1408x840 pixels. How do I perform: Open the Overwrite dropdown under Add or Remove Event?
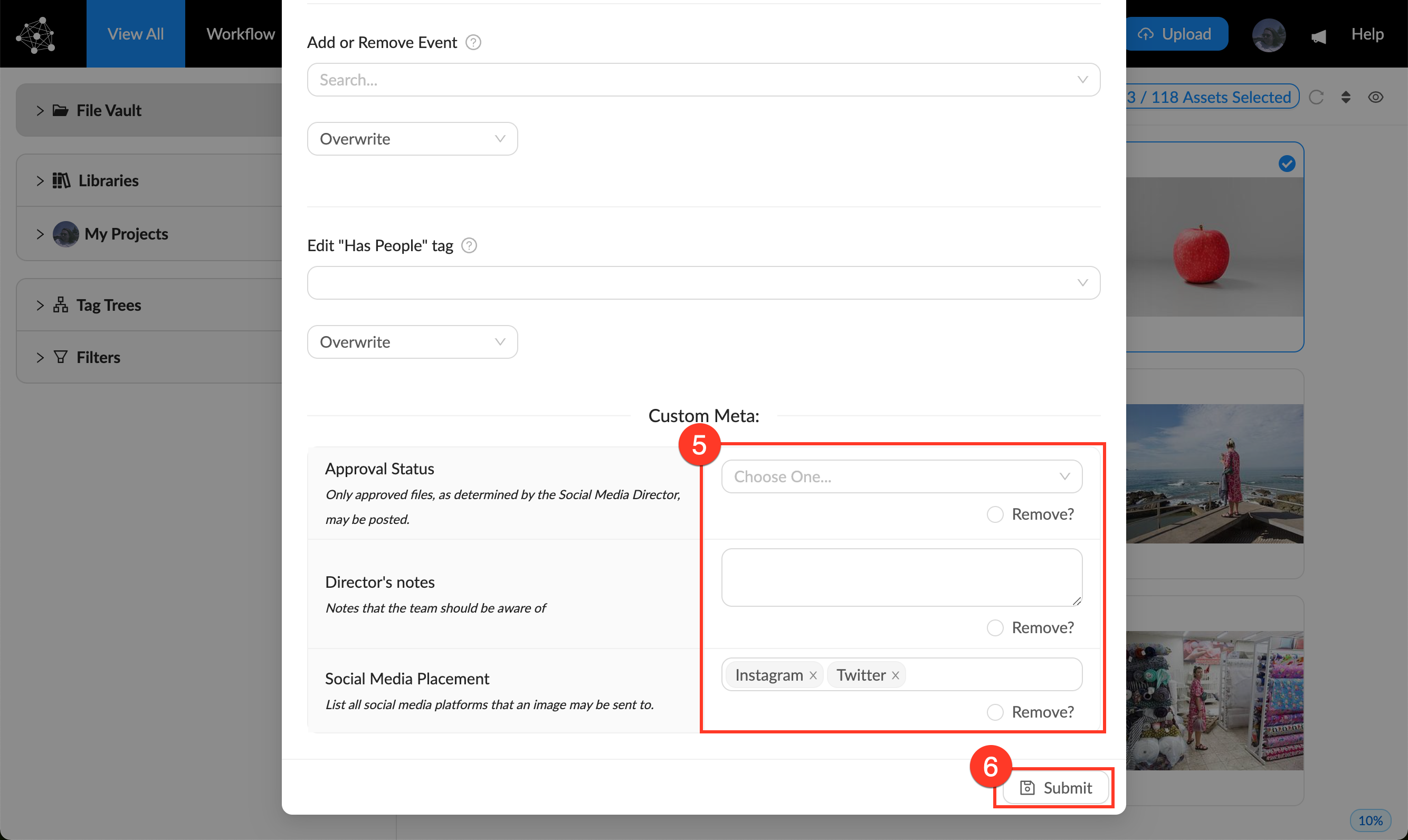pos(412,139)
